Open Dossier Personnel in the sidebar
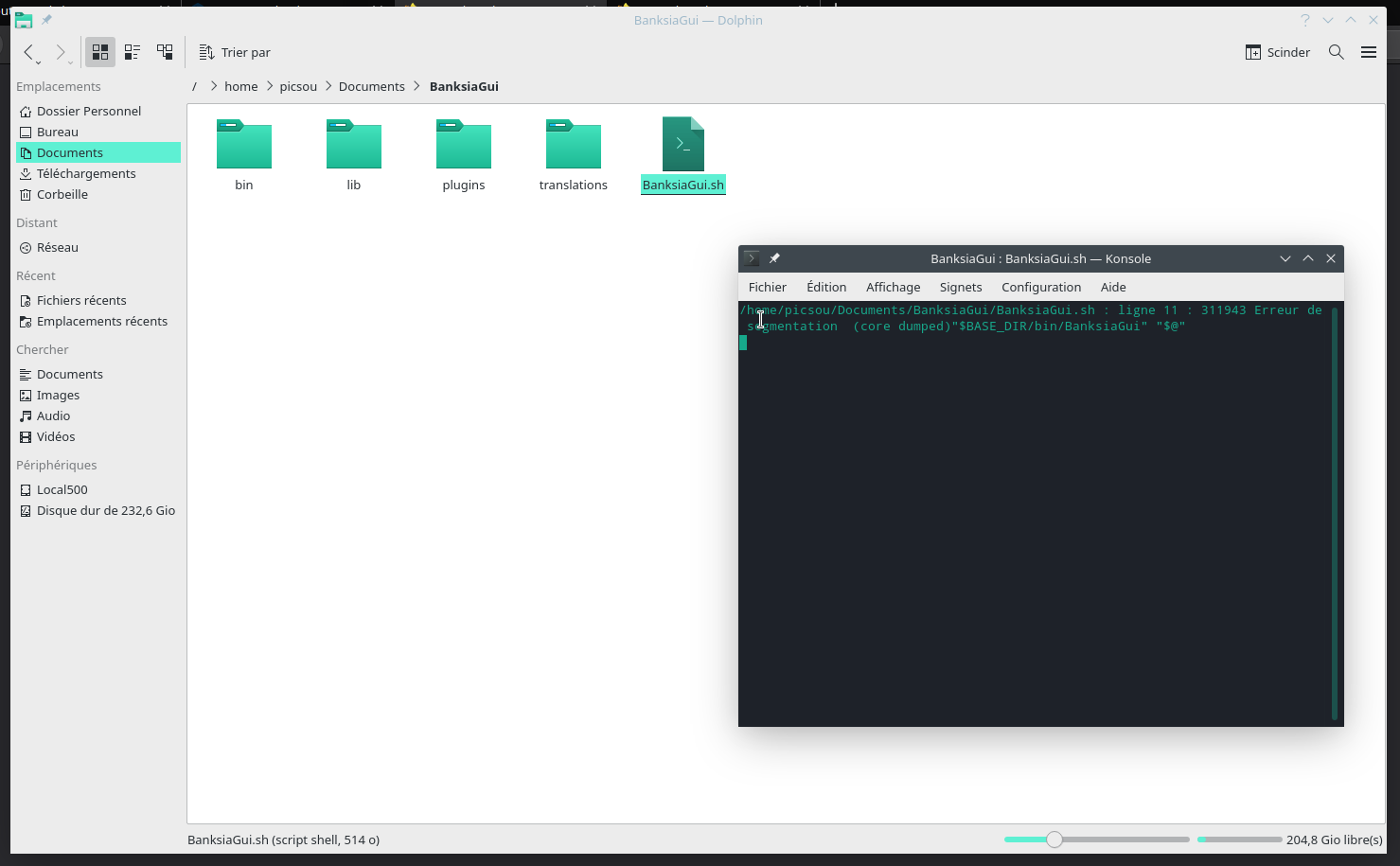 (x=98, y=111)
